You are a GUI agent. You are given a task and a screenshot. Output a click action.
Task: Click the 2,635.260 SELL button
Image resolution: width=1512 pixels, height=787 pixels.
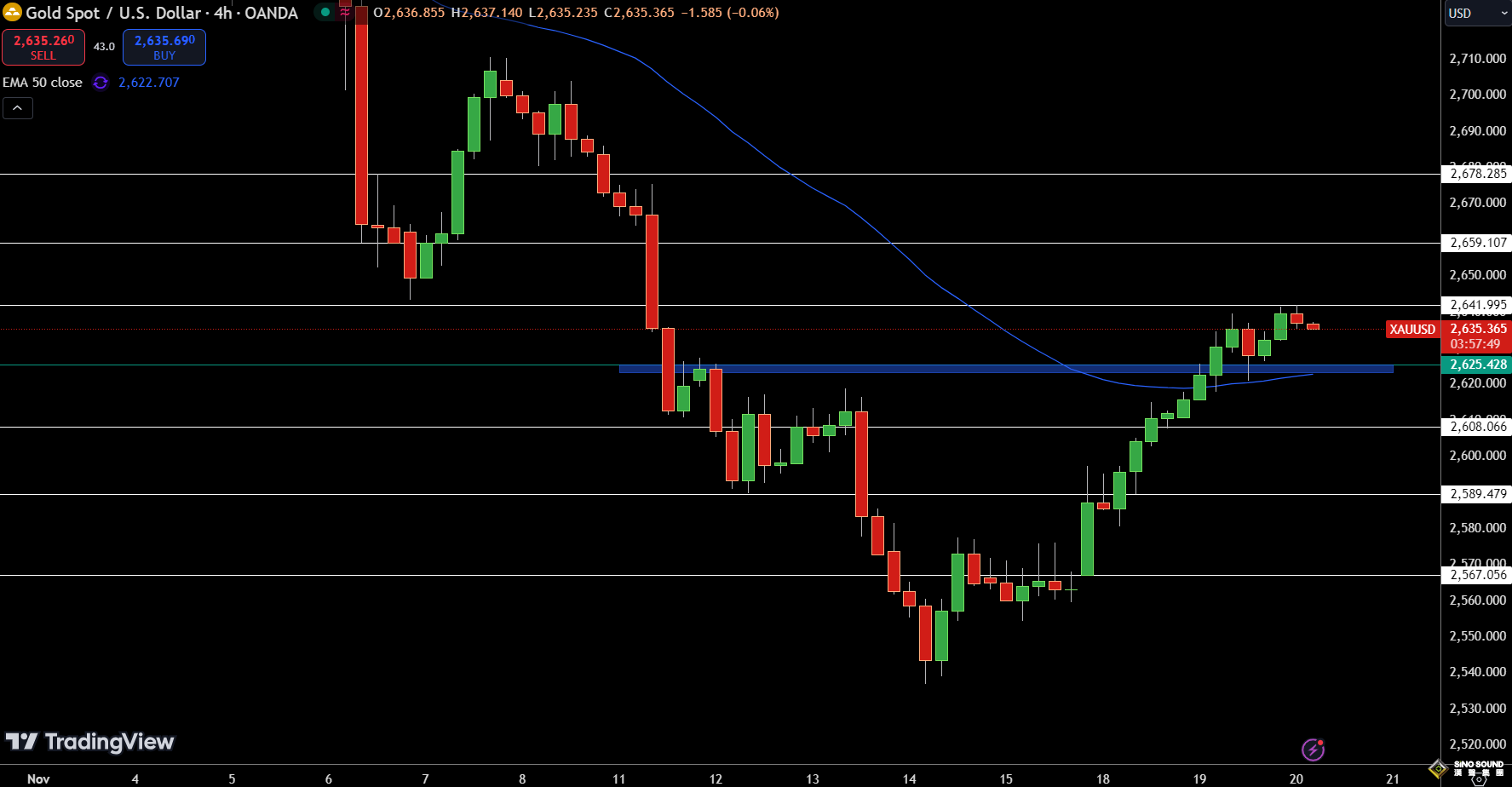(43, 48)
